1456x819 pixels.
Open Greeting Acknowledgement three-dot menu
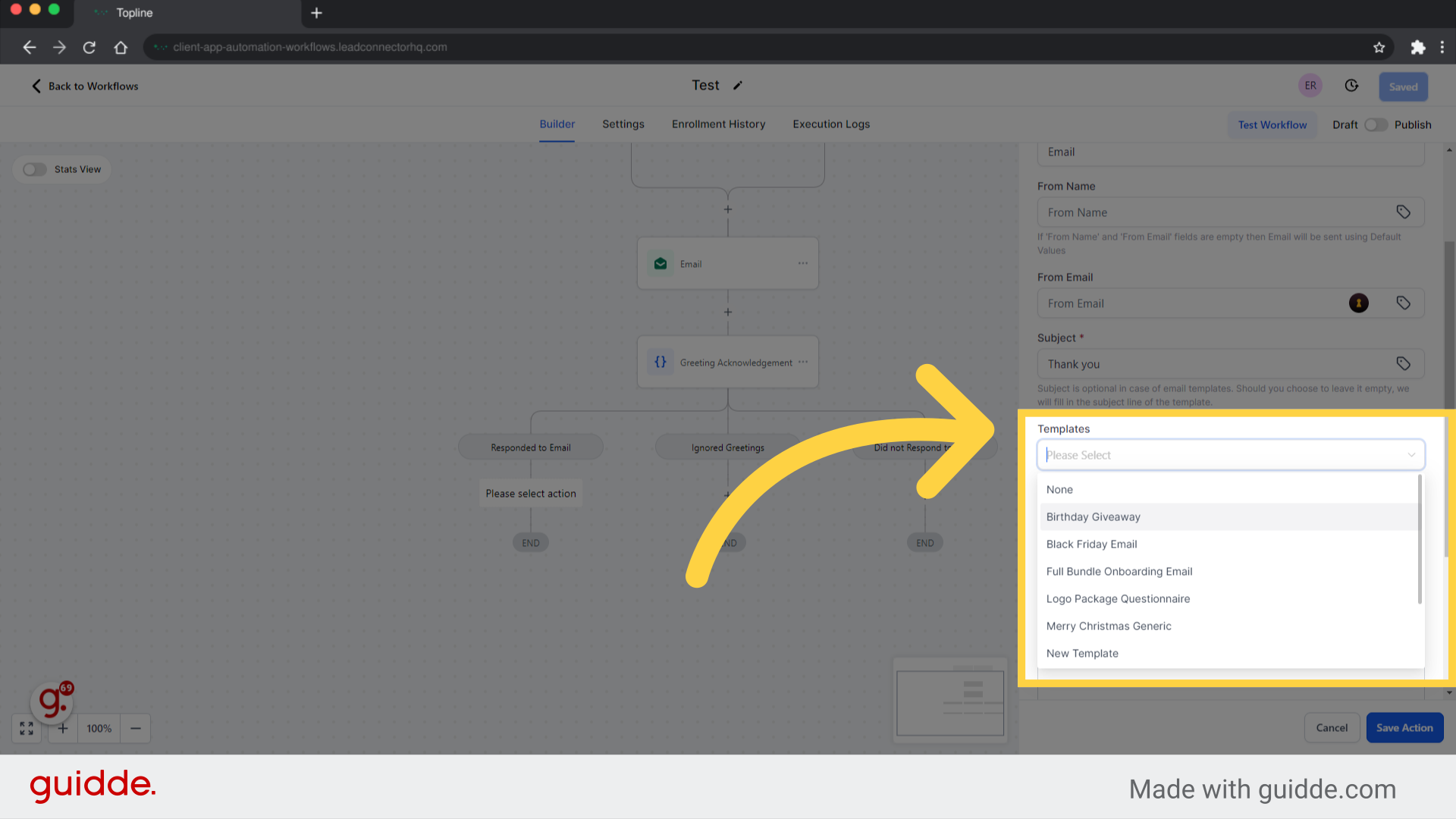803,362
